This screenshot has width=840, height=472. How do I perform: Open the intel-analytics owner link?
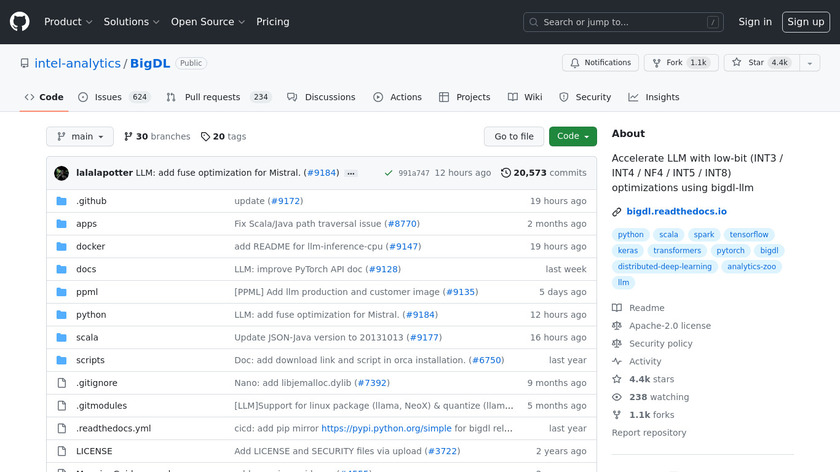pyautogui.click(x=78, y=63)
